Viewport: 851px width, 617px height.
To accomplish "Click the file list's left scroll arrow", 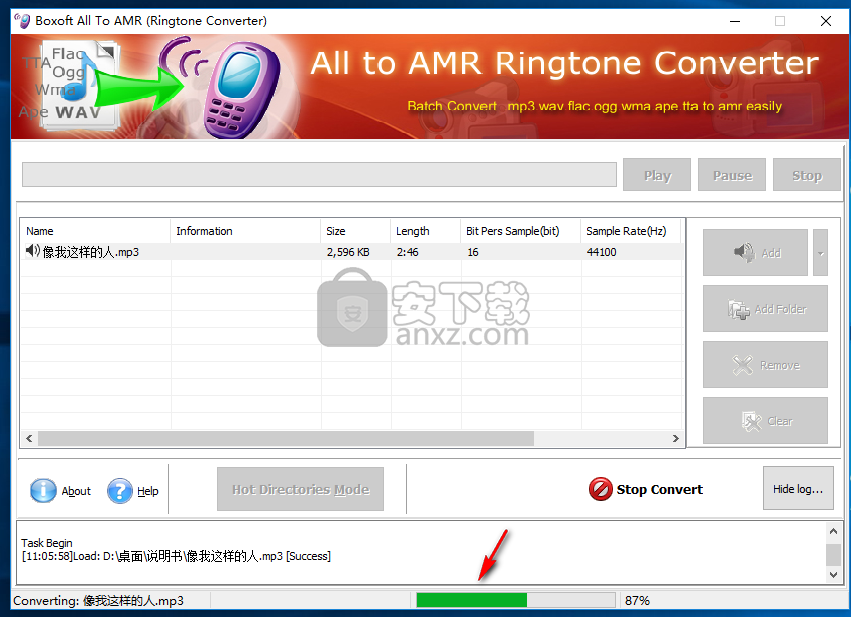I will pos(29,438).
